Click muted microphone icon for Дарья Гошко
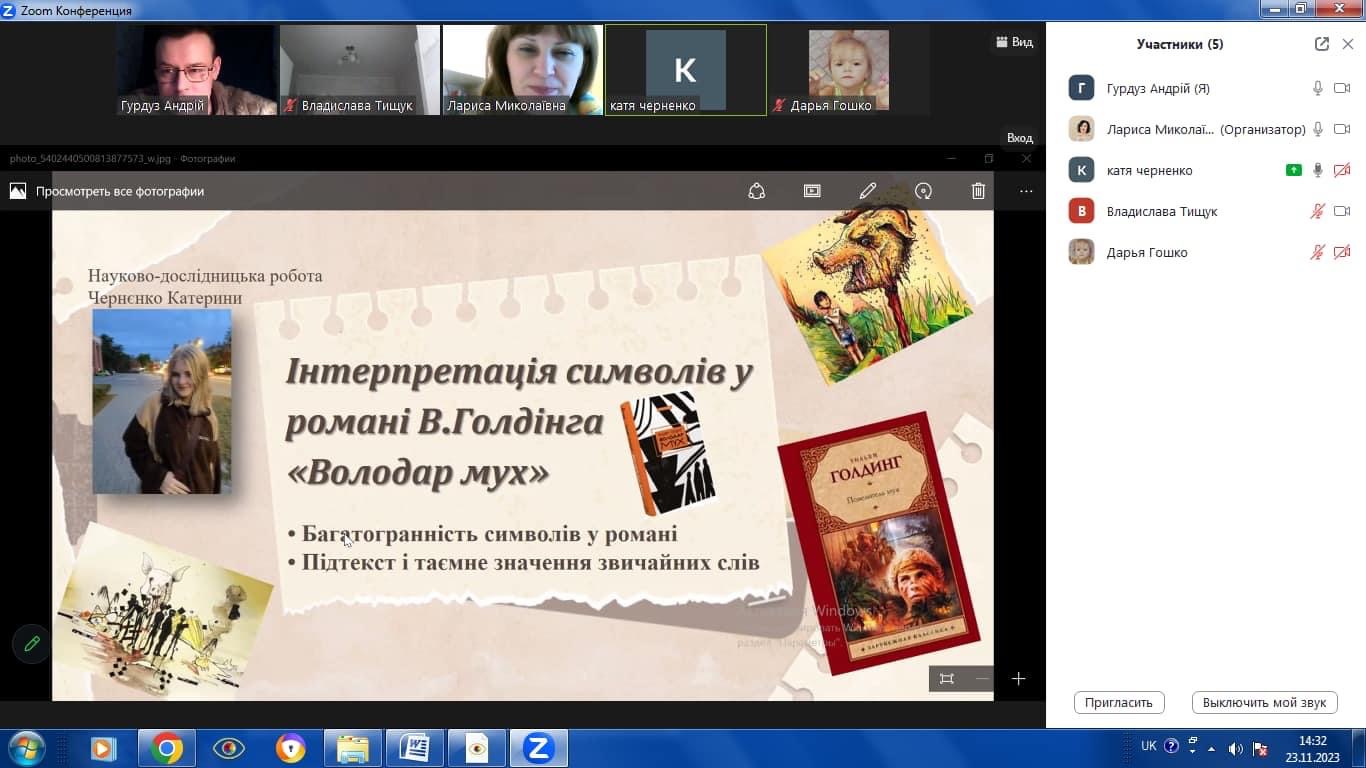 pos(1318,252)
